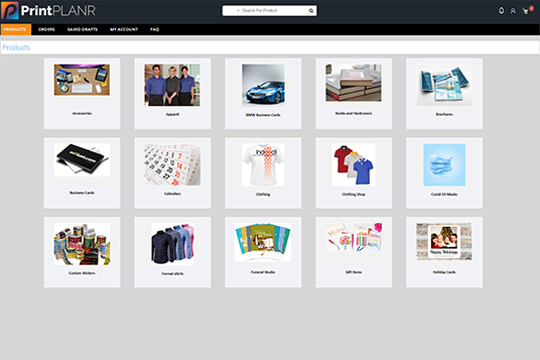Screen dimensions: 540x360
Task: Open the Accessories product thumbnail
Action: pos(82,80)
